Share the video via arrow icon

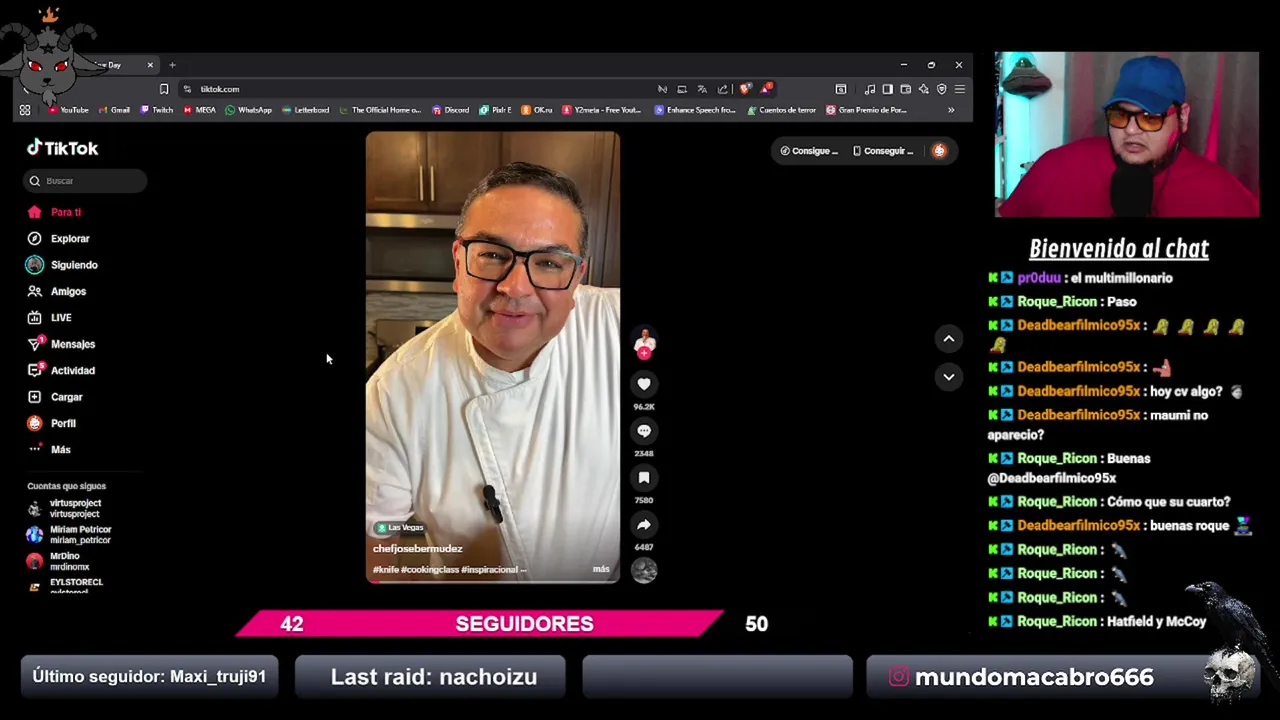click(644, 525)
